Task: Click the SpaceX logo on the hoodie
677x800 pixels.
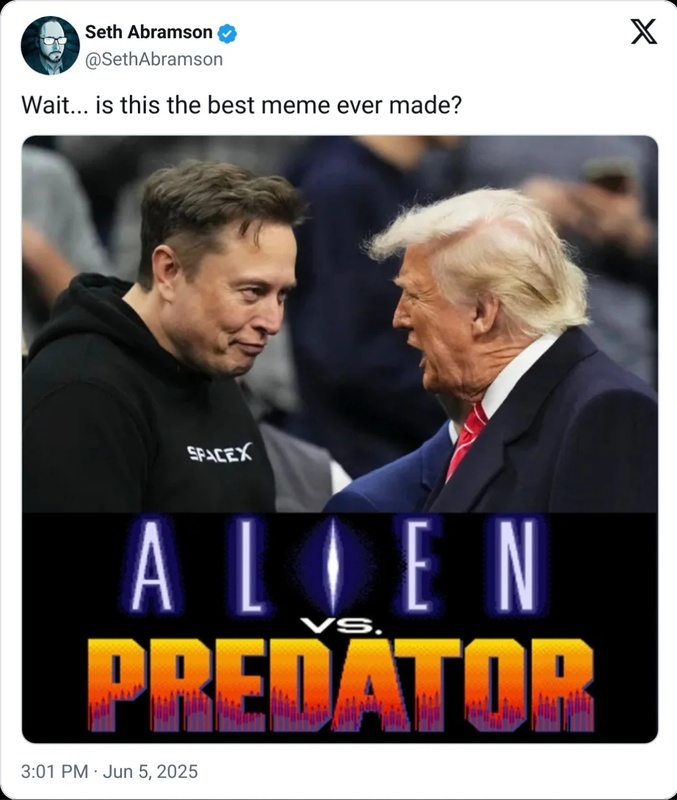Action: point(219,453)
